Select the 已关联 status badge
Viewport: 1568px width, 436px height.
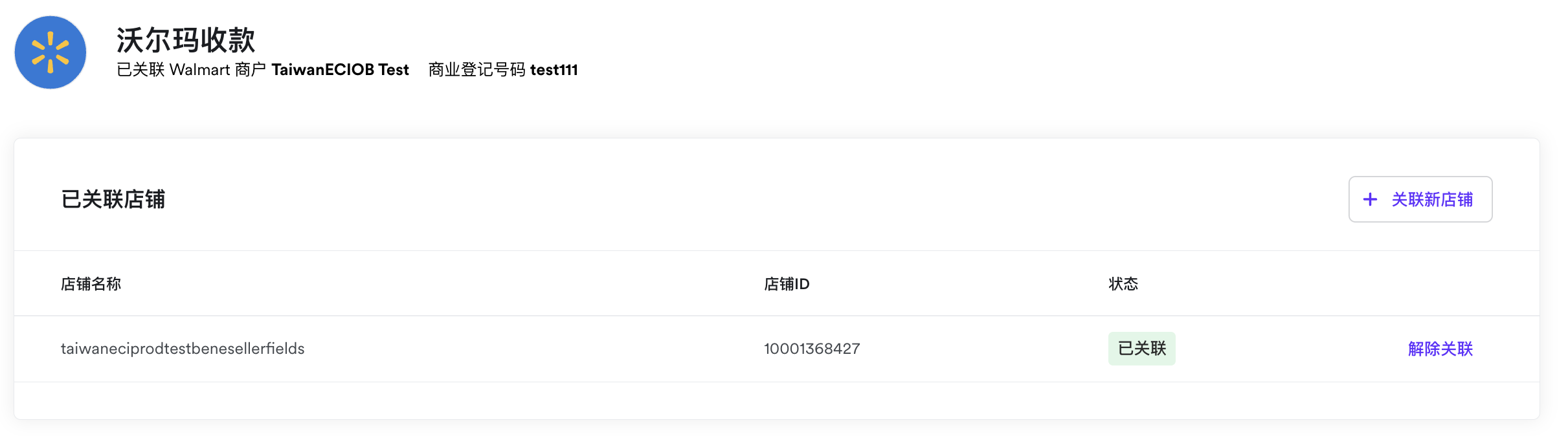point(1142,349)
